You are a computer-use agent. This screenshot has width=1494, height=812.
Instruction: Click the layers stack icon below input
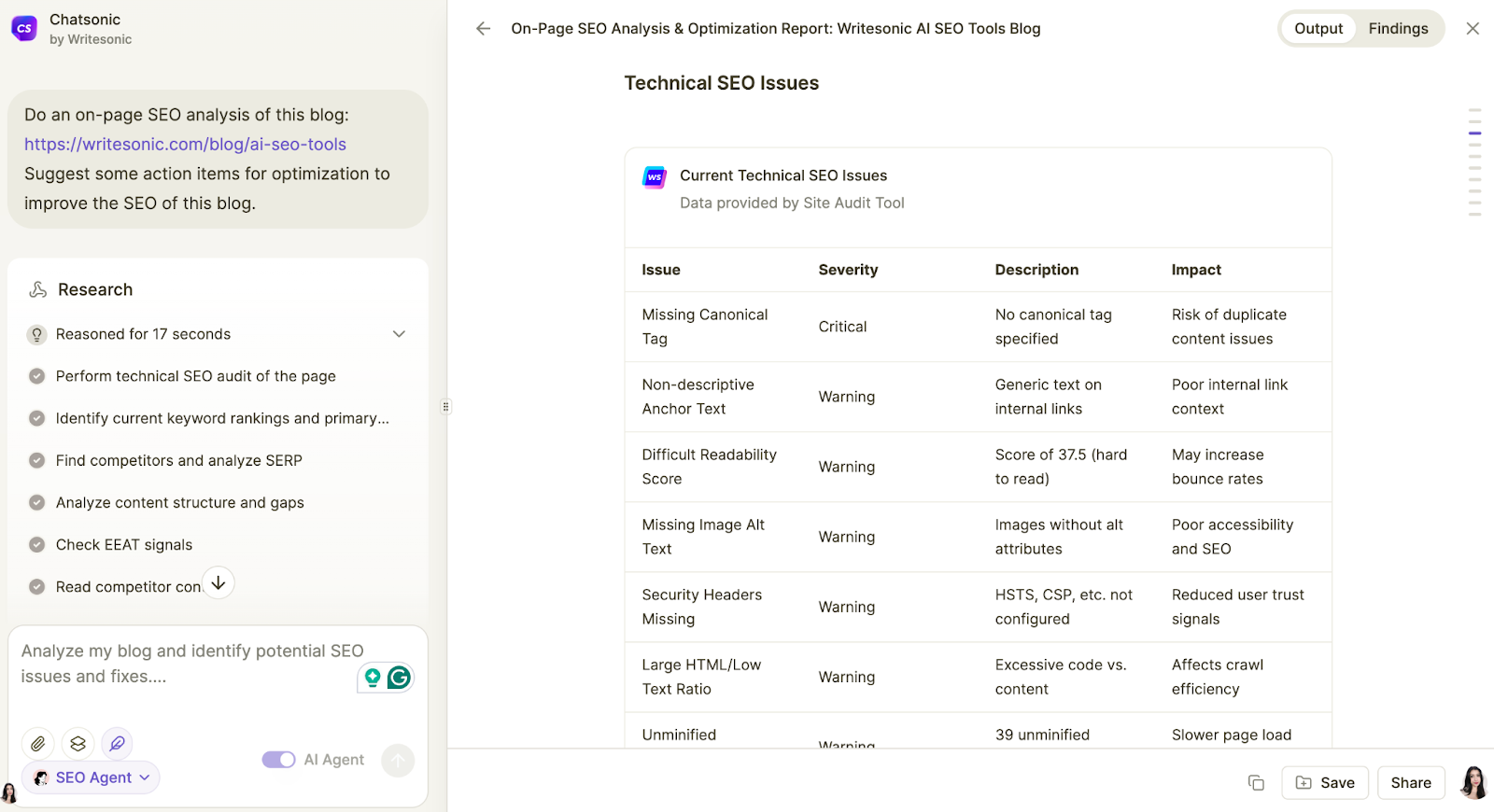pos(78,744)
